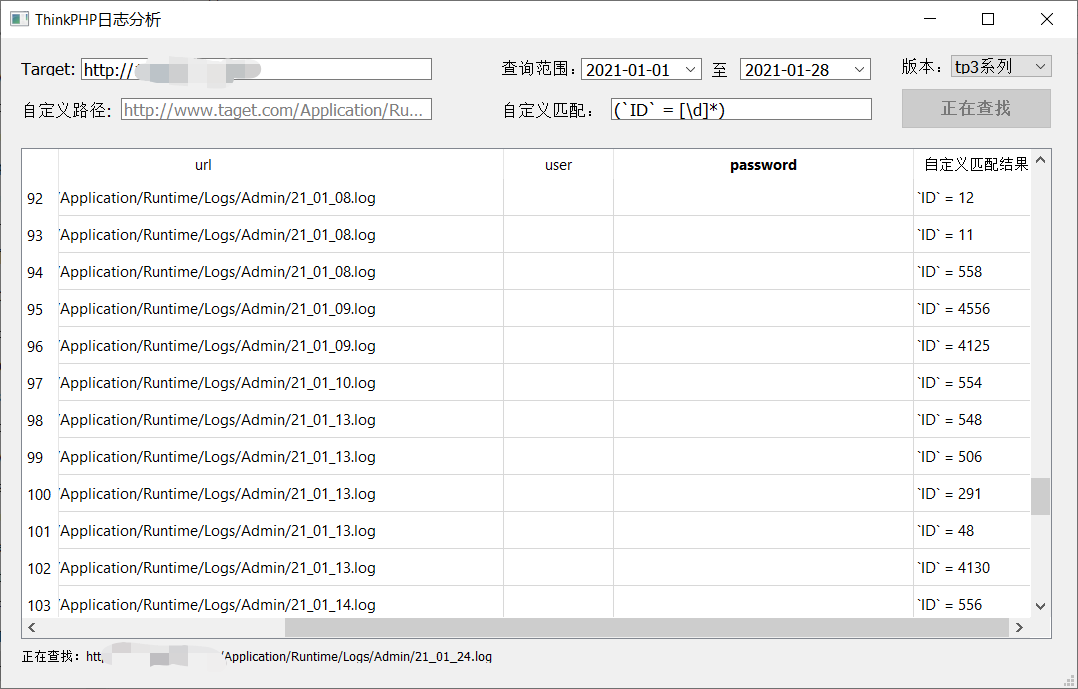Image resolution: width=1078 pixels, height=689 pixels.
Task: Click the result cell `ID` = 506
Action: 972,457
